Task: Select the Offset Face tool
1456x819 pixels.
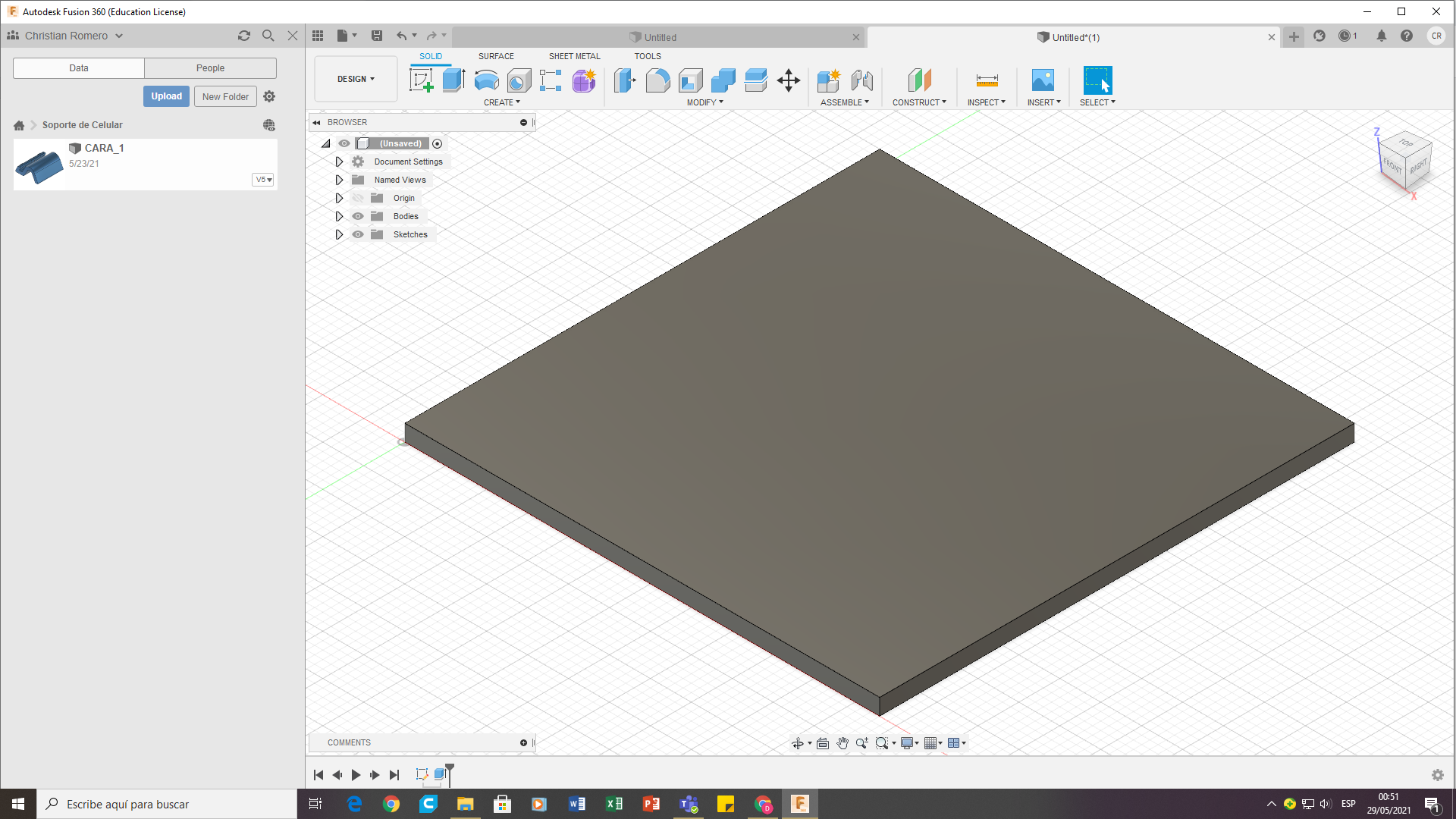Action: point(755,80)
